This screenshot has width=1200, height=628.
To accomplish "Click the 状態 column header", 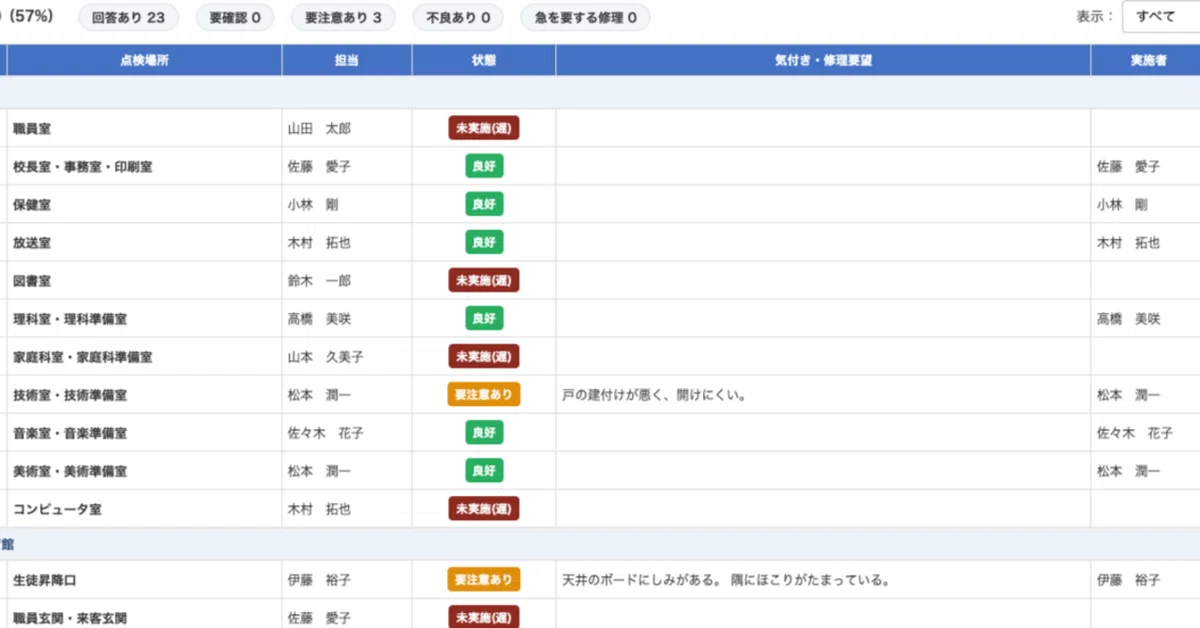I will pyautogui.click(x=484, y=60).
